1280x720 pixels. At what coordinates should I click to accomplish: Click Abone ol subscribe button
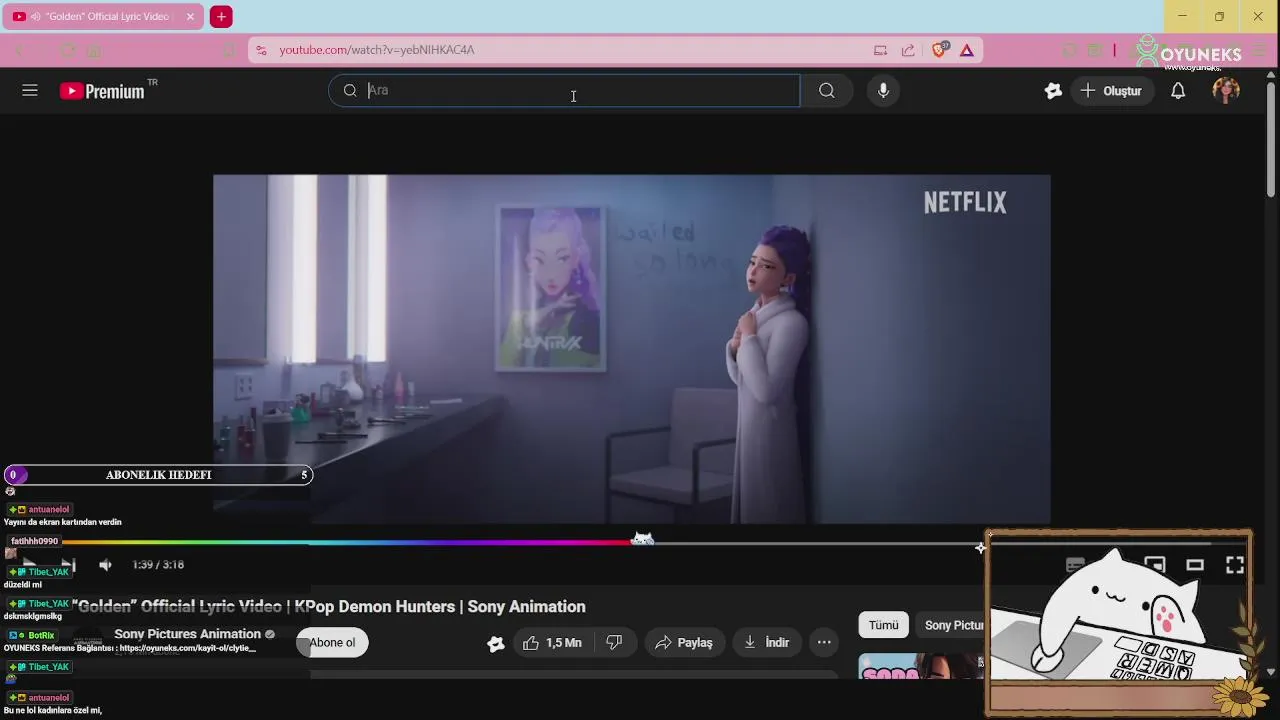[x=332, y=643]
